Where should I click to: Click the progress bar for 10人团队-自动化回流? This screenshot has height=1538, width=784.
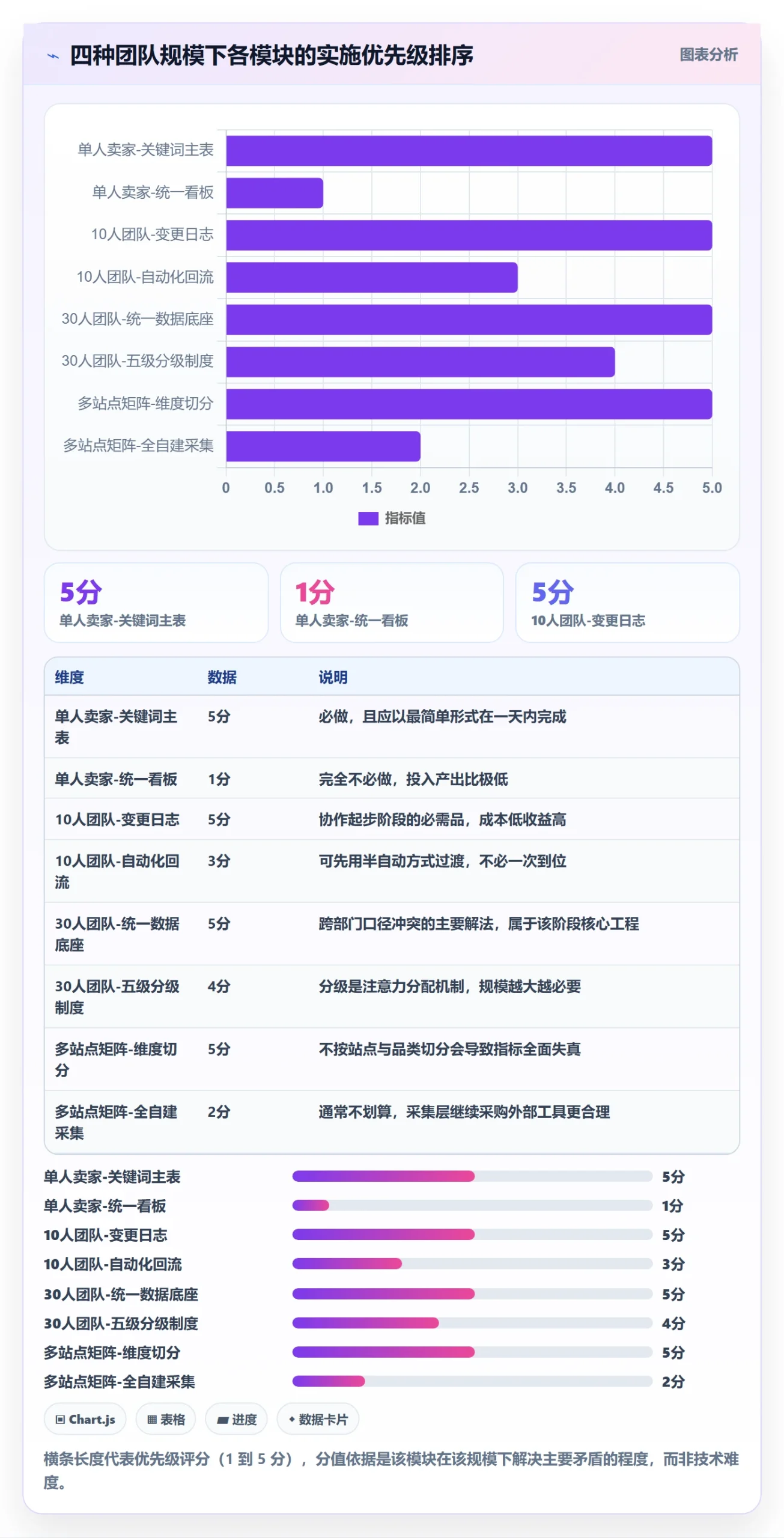[472, 1263]
